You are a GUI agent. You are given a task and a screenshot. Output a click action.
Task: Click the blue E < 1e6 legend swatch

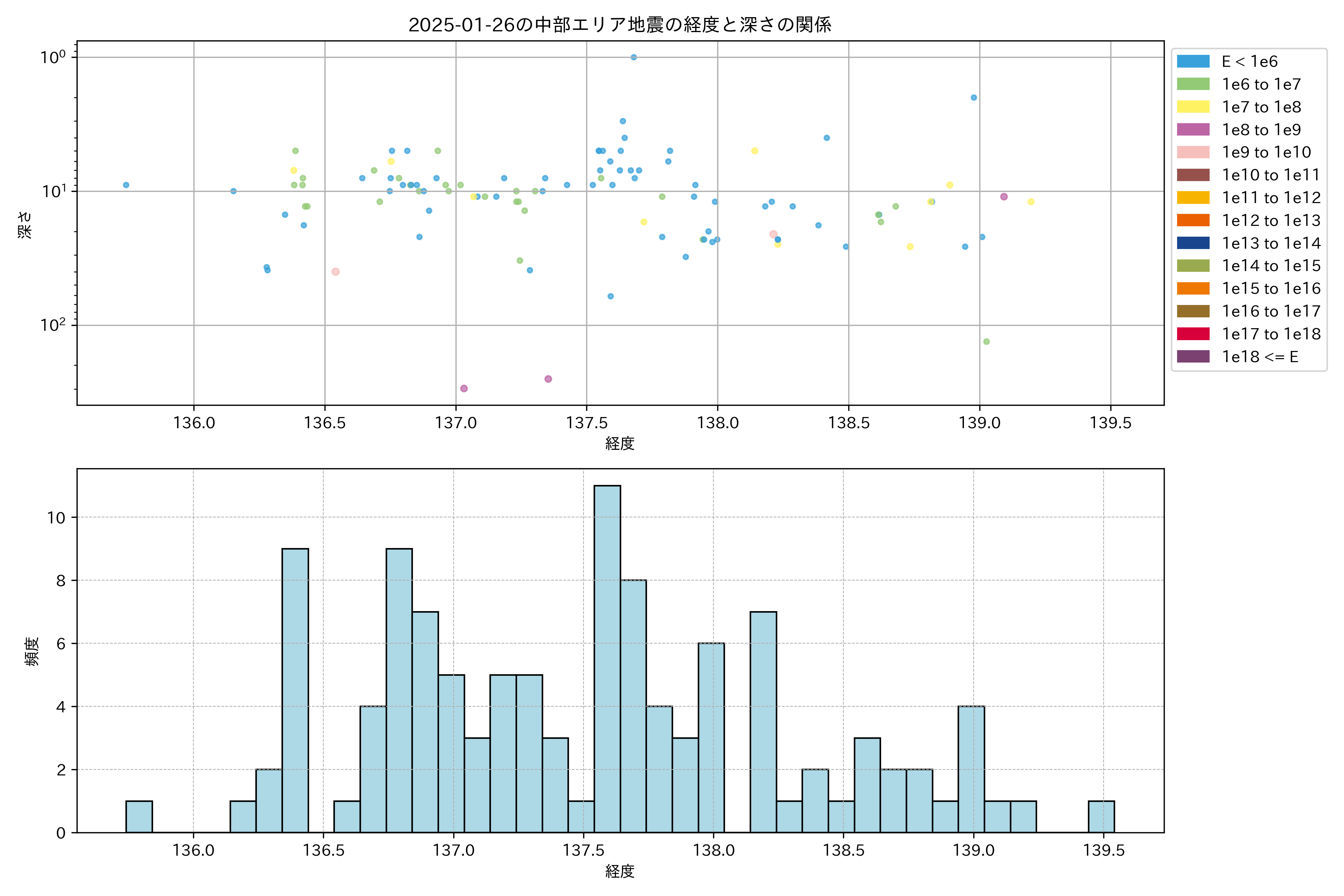(x=1192, y=62)
